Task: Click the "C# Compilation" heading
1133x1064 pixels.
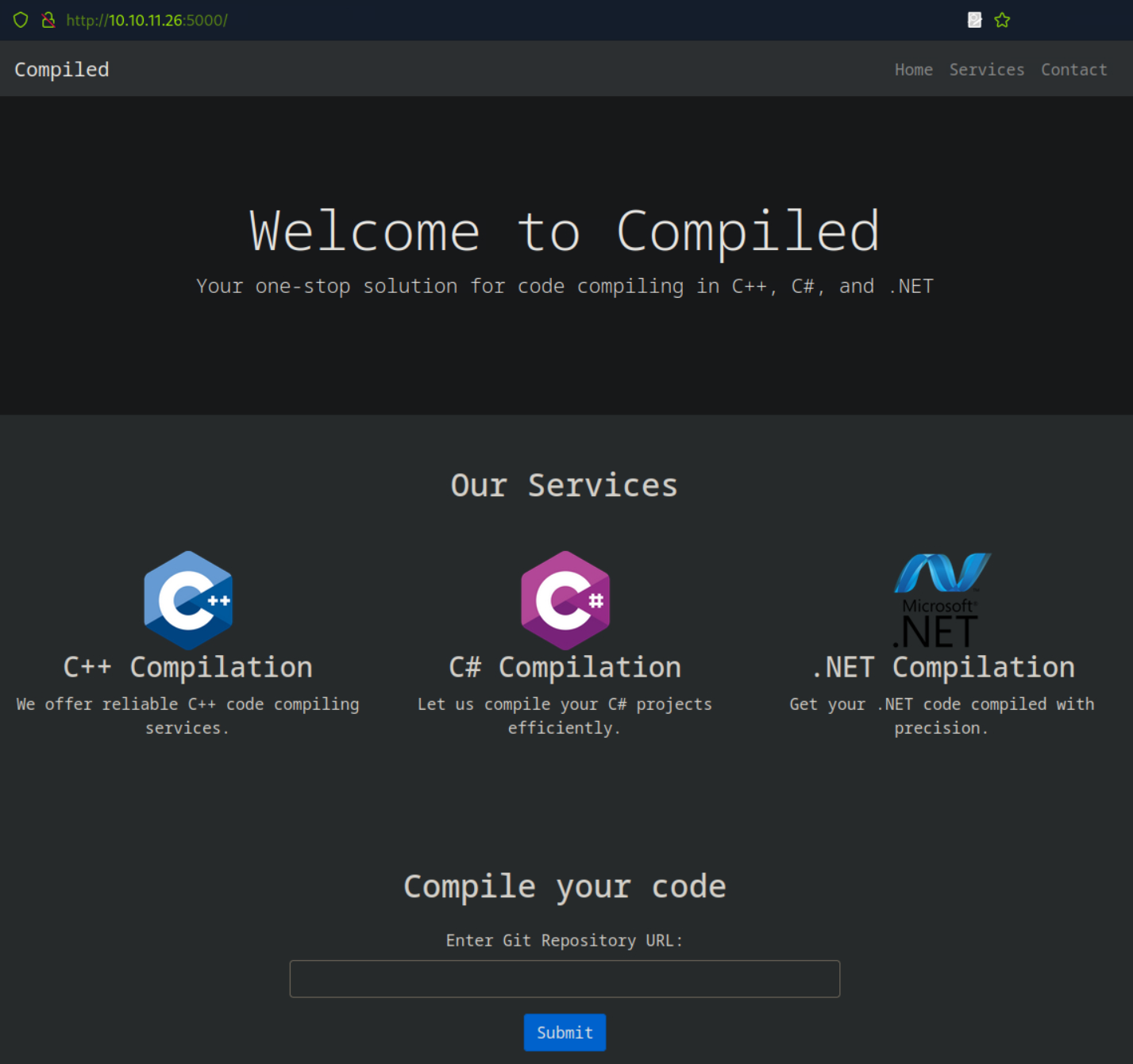Action: pos(565,667)
